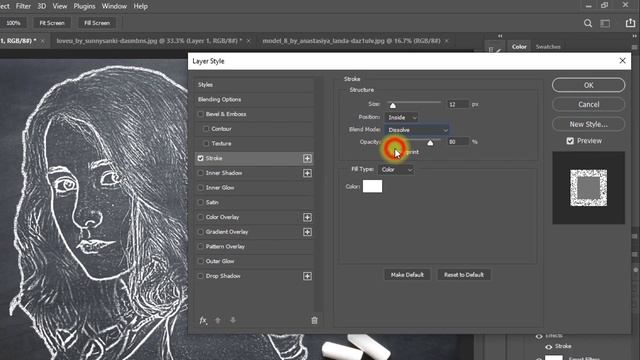Image resolution: width=640 pixels, height=360 pixels.
Task: Click the Opacity slider handle
Action: [x=430, y=142]
